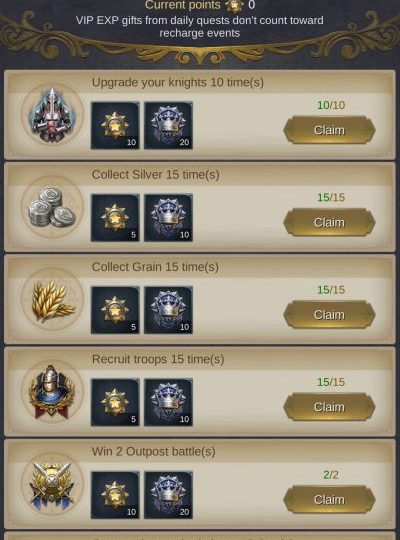The image size is (400, 540).
Task: Tap the silver coins quest icon
Action: point(52,207)
